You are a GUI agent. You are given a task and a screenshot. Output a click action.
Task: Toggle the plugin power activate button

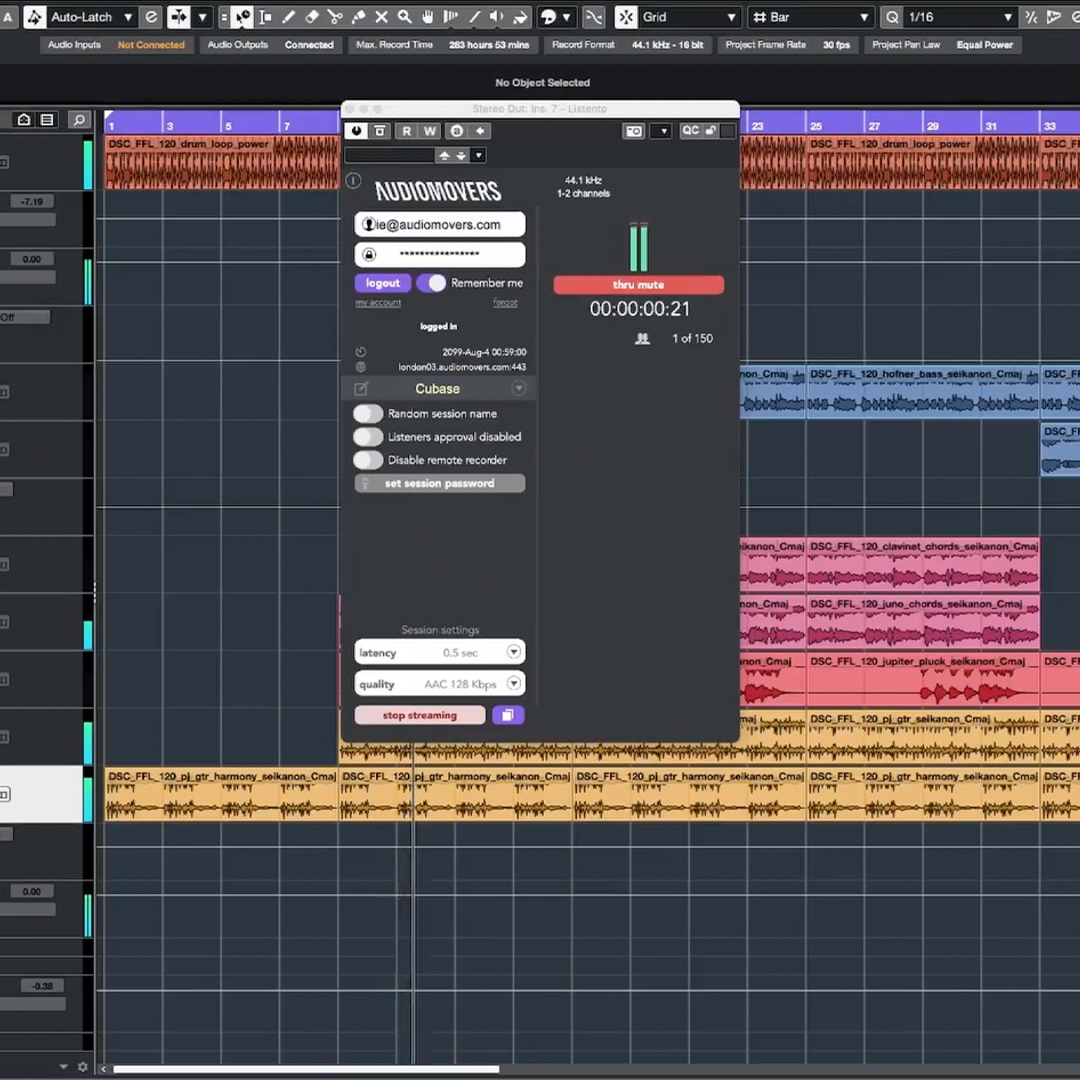point(356,131)
